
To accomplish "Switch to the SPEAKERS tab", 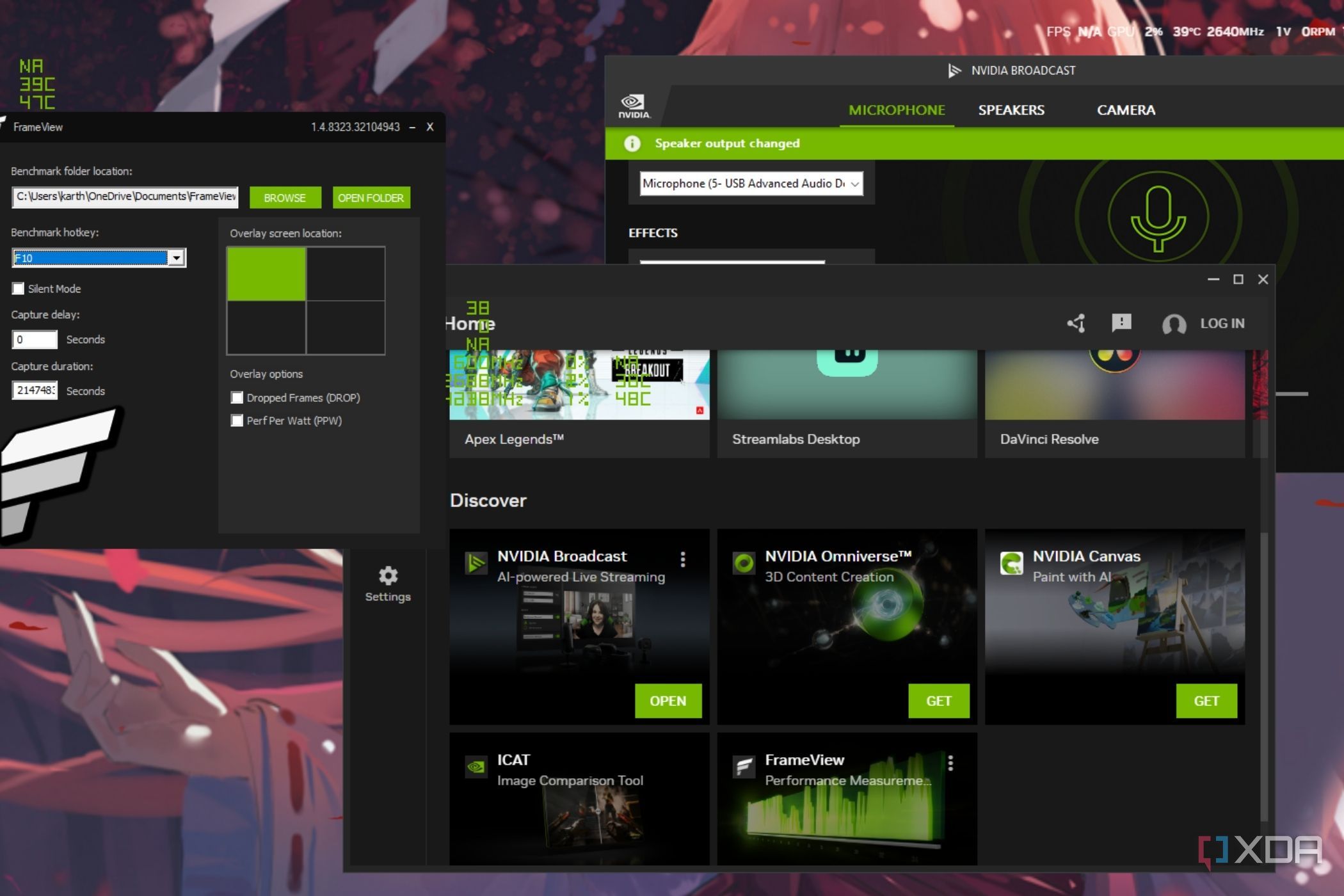I will point(1011,110).
